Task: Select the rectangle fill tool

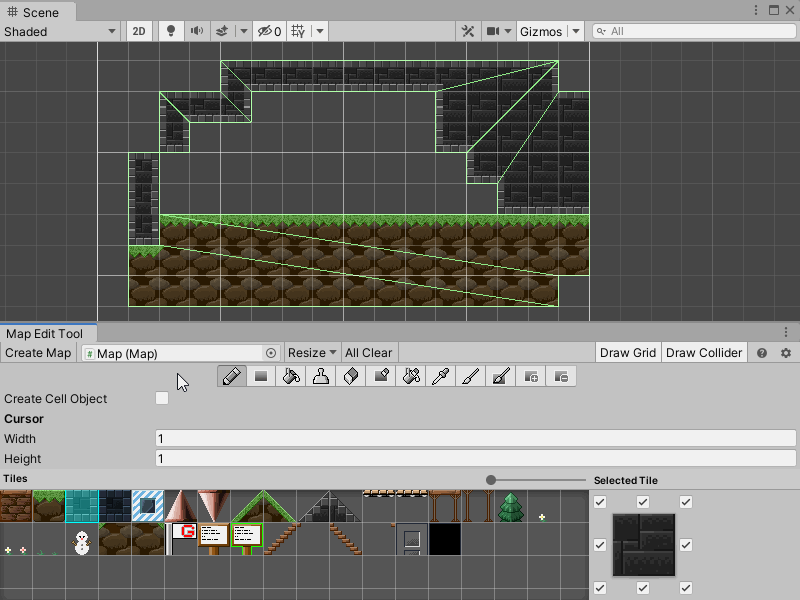Action: [260, 376]
